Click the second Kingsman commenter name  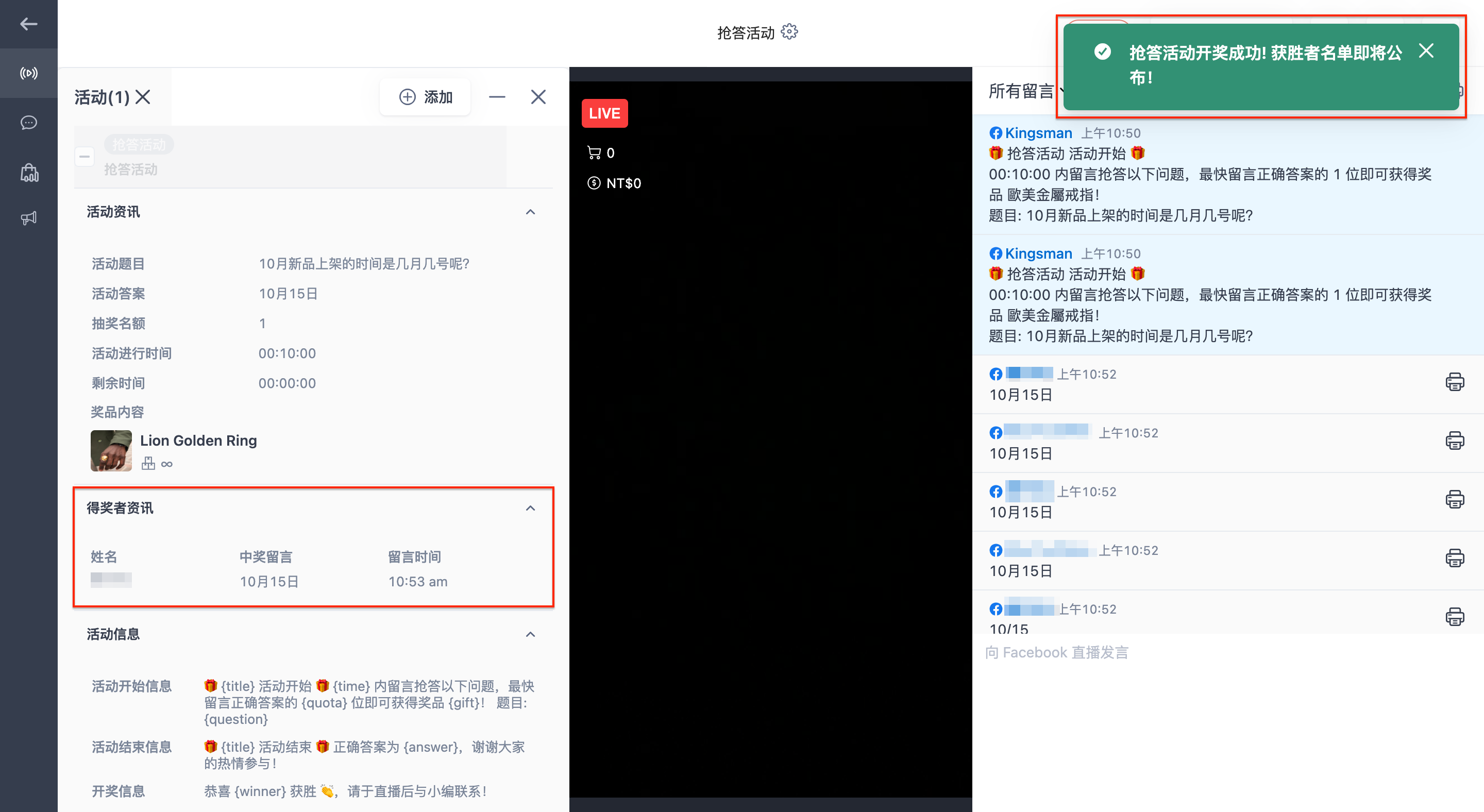tap(1038, 253)
